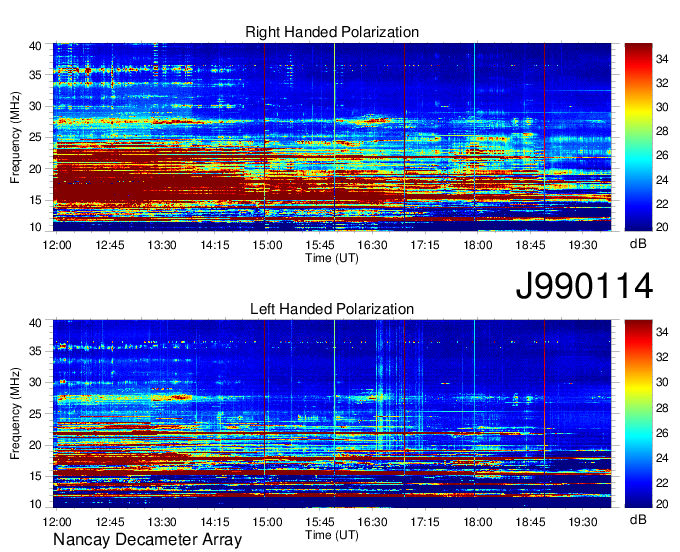Click the left-handed polarization spectrogram
680x552 pixels.
click(332, 414)
